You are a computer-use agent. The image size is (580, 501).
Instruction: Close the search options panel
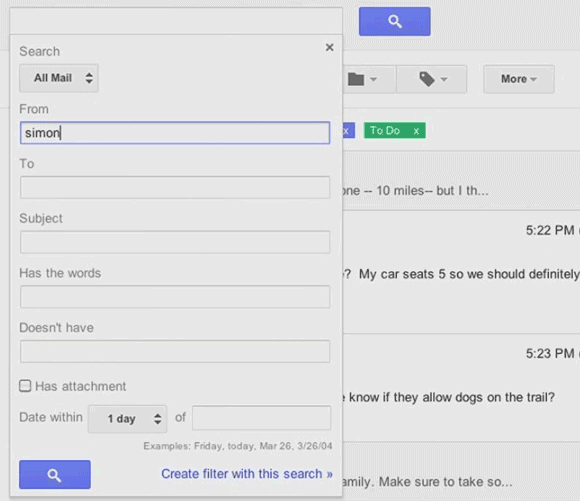click(329, 47)
